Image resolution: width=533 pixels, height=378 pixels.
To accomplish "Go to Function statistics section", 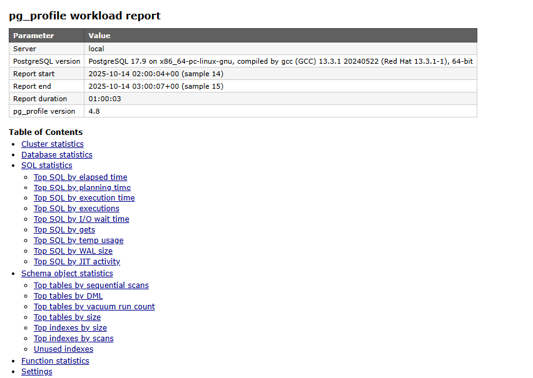I will pos(55,361).
